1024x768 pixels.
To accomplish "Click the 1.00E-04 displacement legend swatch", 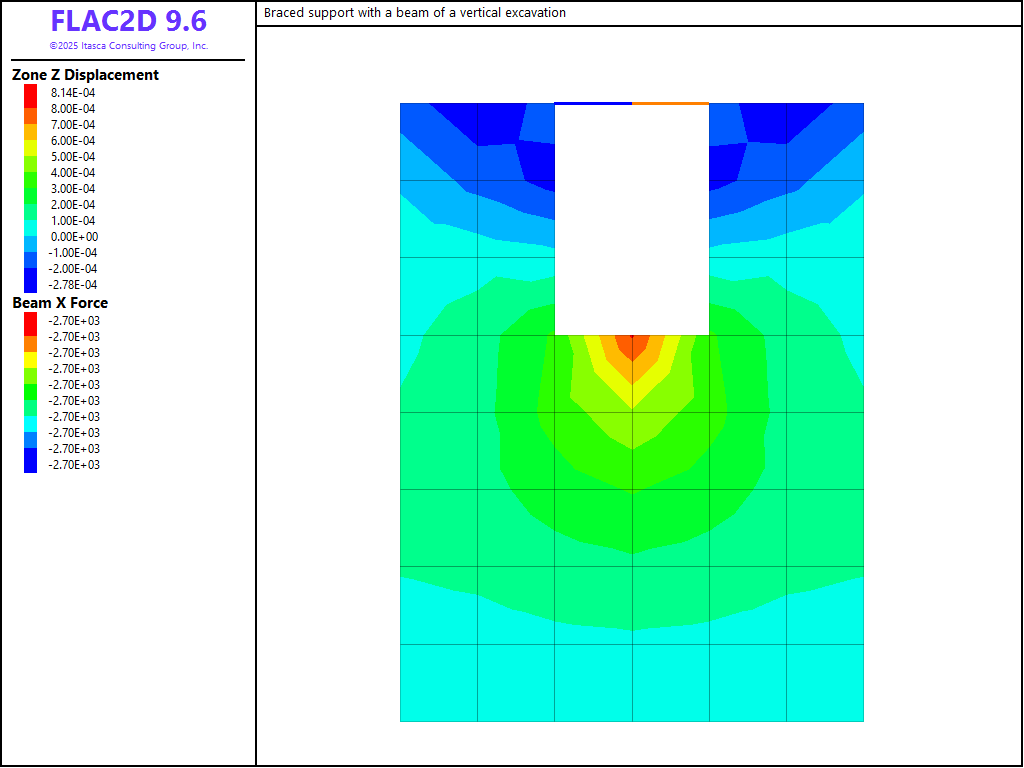I will (x=31, y=221).
